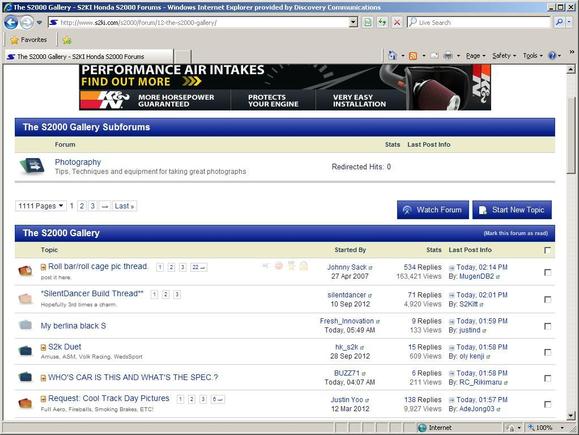Click the Home toolbar icon

[x=392, y=56]
